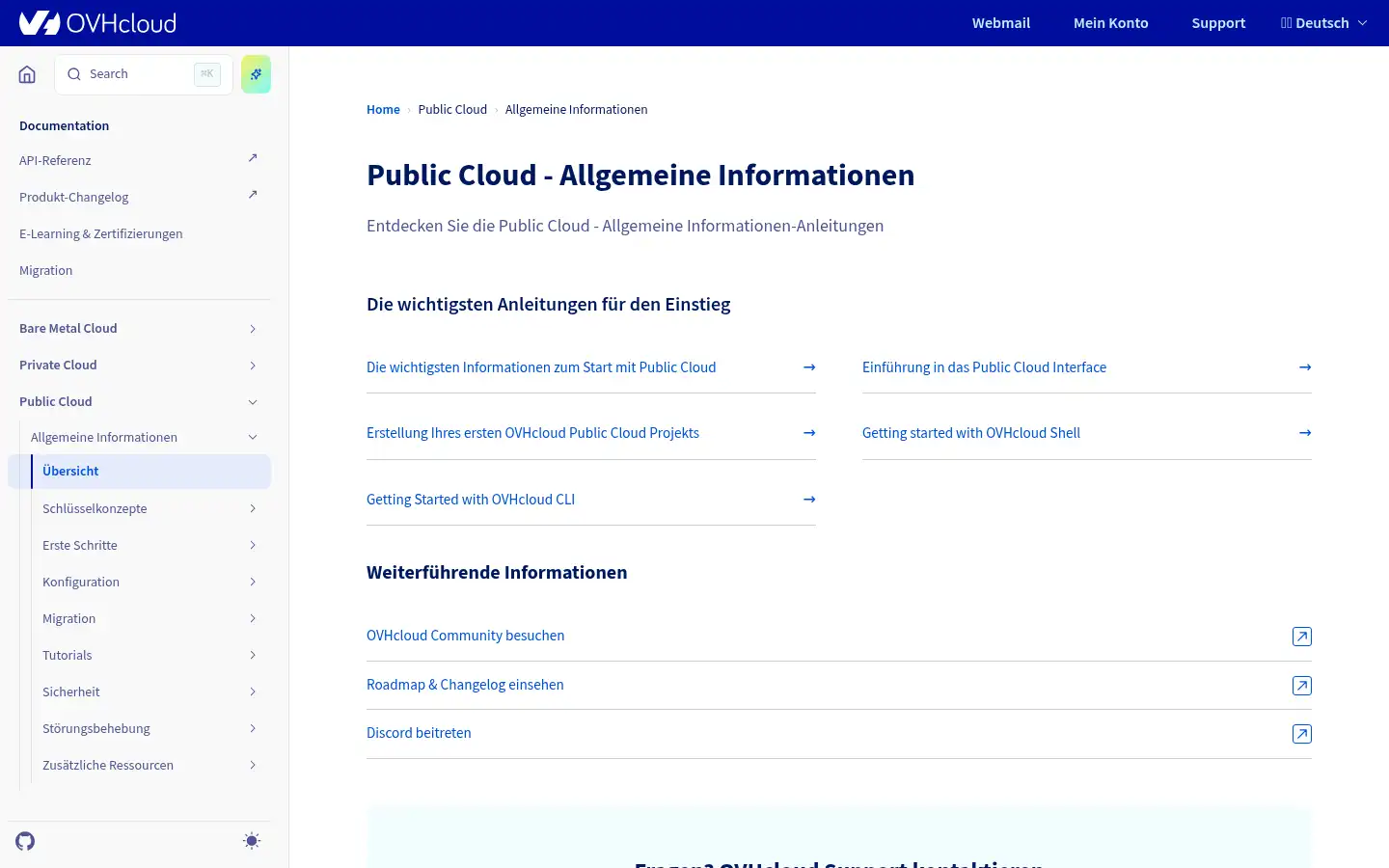Screen dimensions: 1389x868
Task: Open top-level Migration under Documentation
Action: click(x=45, y=270)
